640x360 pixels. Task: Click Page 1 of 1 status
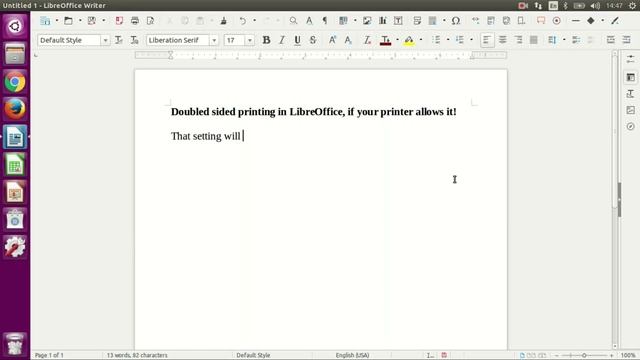(x=49, y=356)
